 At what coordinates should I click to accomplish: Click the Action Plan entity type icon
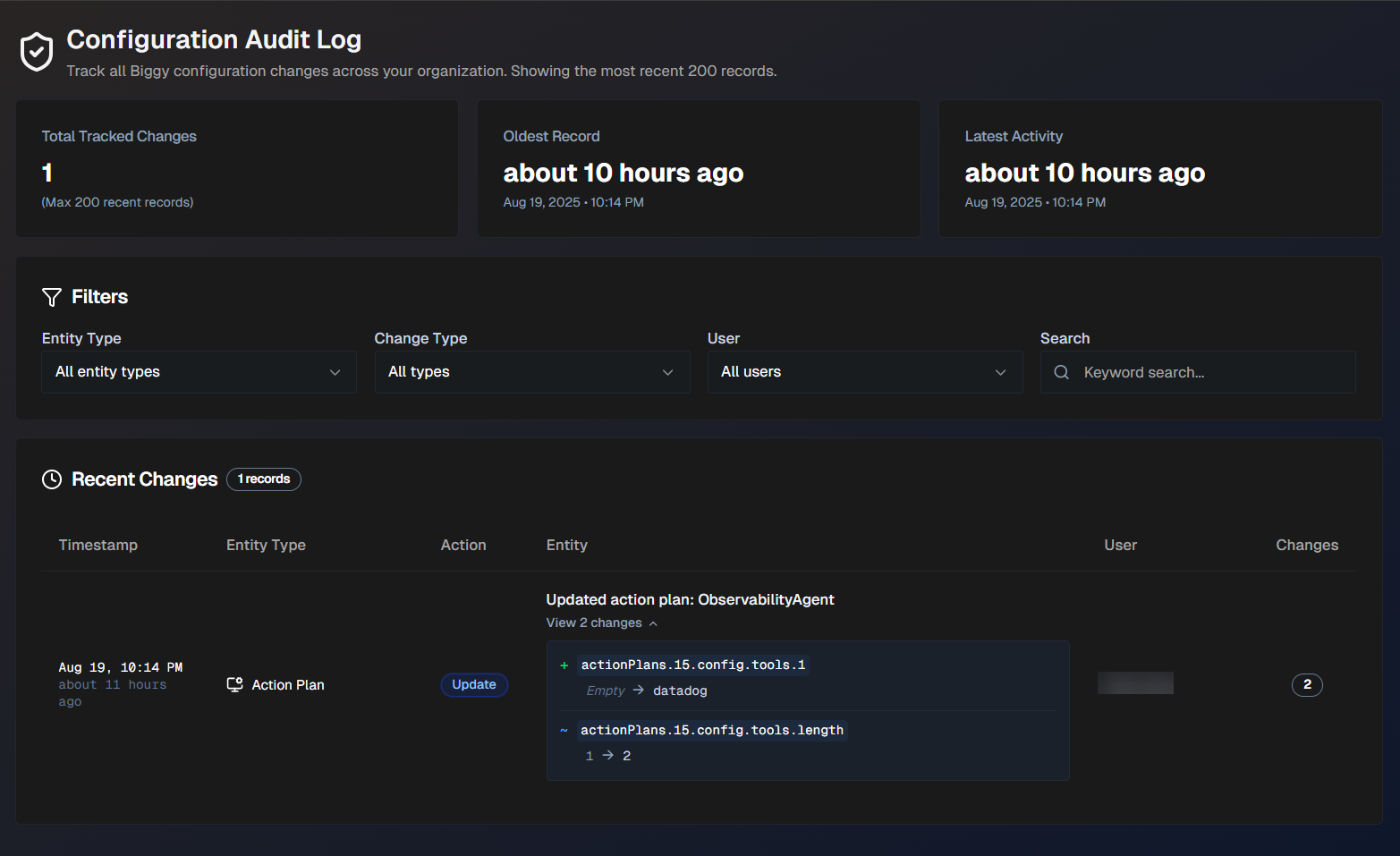[234, 684]
